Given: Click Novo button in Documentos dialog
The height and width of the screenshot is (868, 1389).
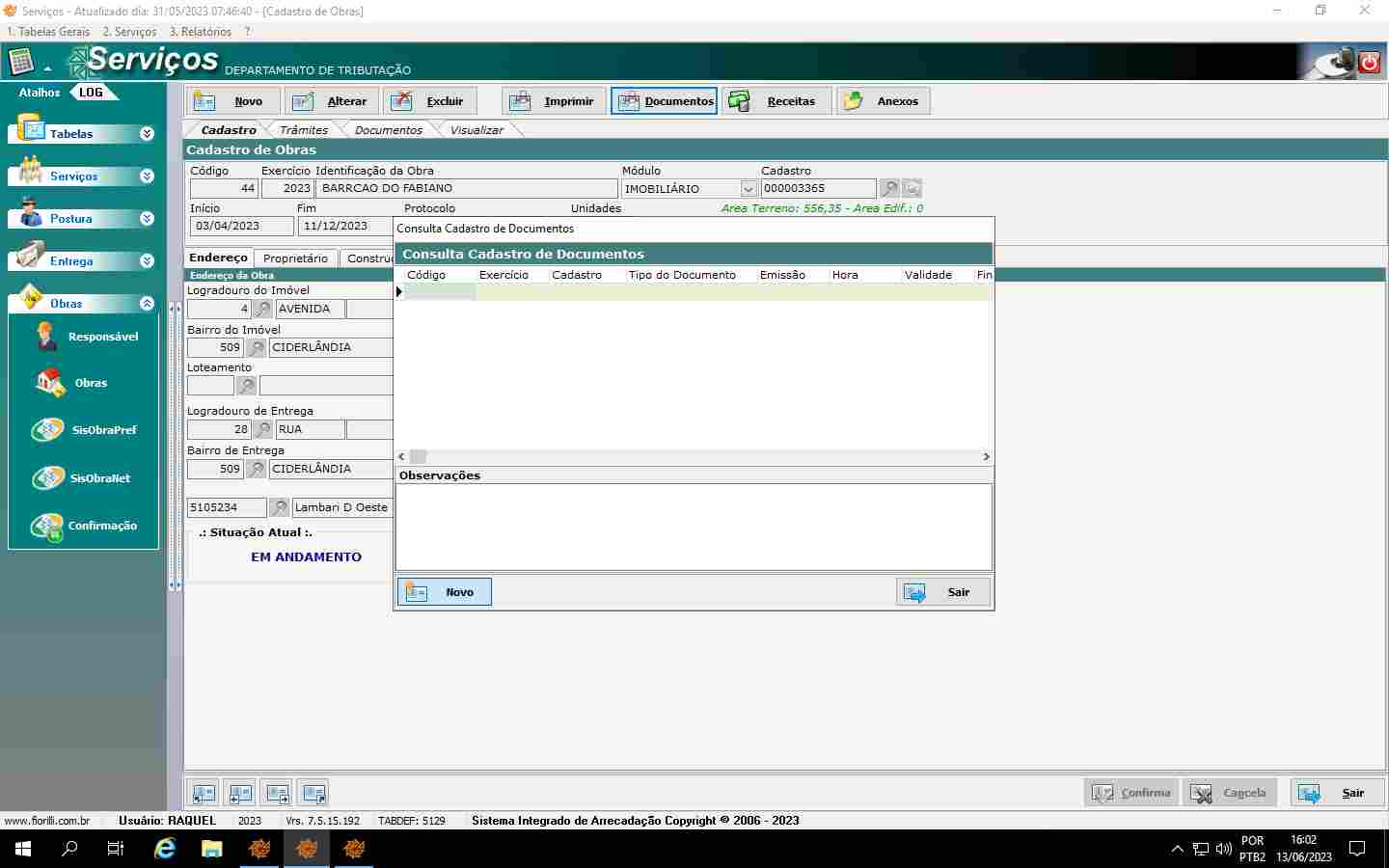Looking at the screenshot, I should (444, 592).
